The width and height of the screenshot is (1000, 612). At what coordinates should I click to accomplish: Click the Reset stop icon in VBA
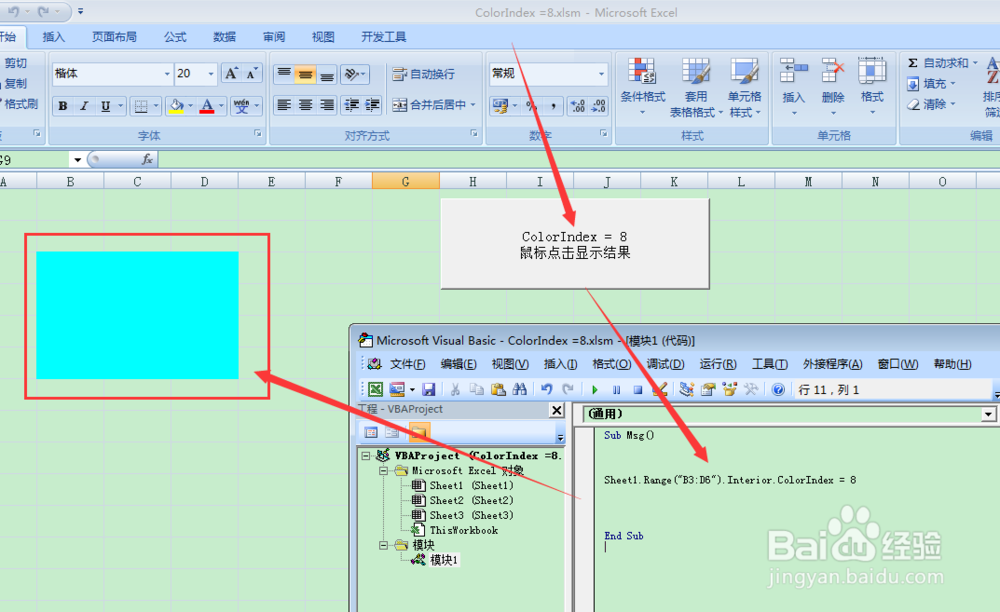(x=637, y=390)
